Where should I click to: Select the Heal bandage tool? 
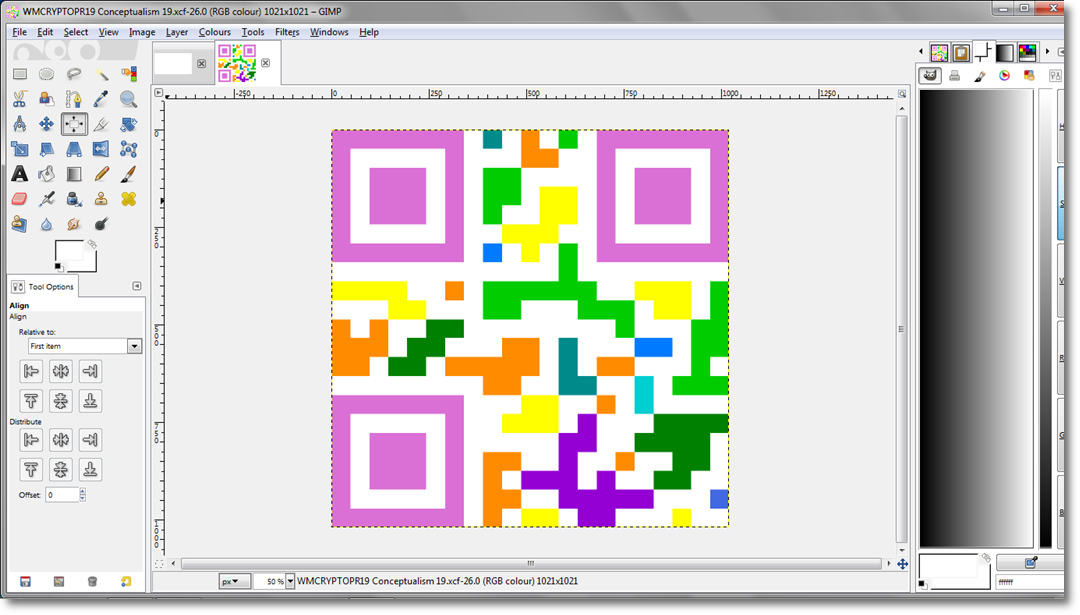129,199
